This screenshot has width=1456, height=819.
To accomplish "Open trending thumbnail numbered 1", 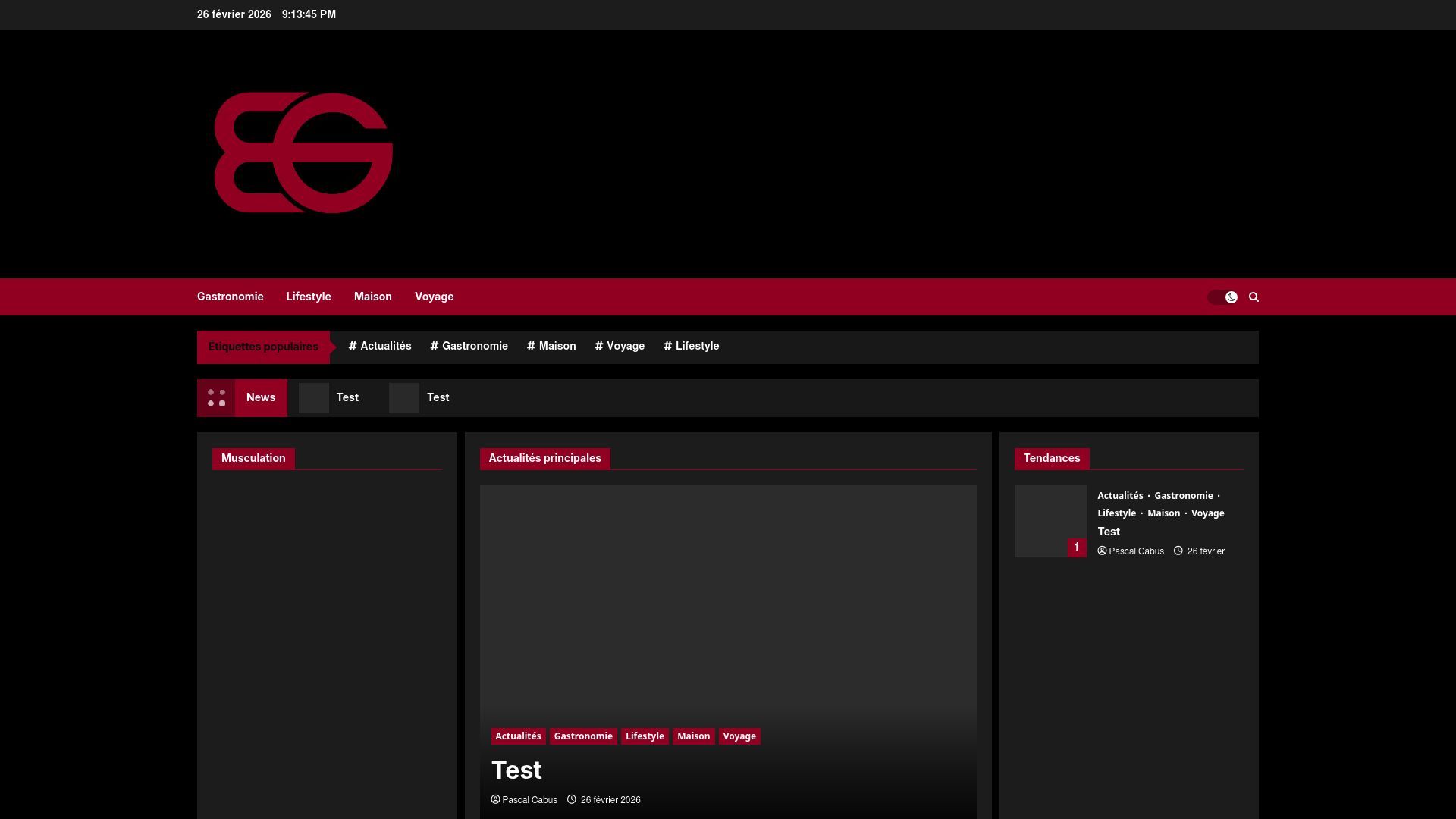I will [1050, 522].
